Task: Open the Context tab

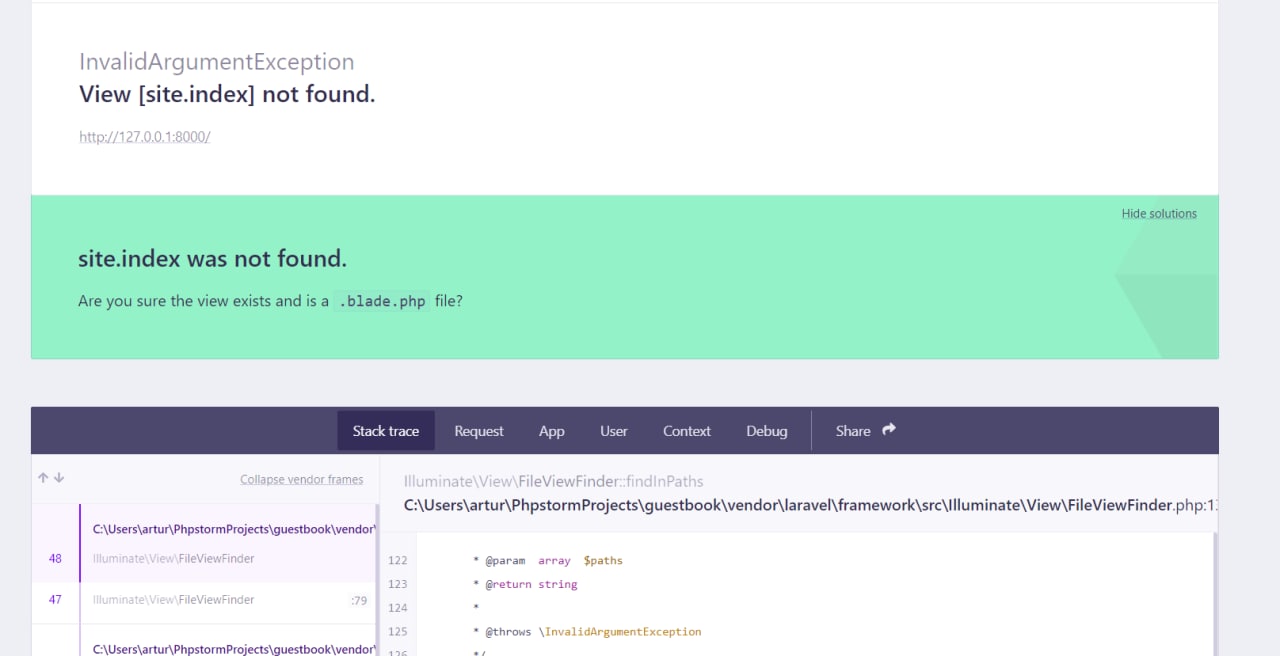Action: point(687,431)
